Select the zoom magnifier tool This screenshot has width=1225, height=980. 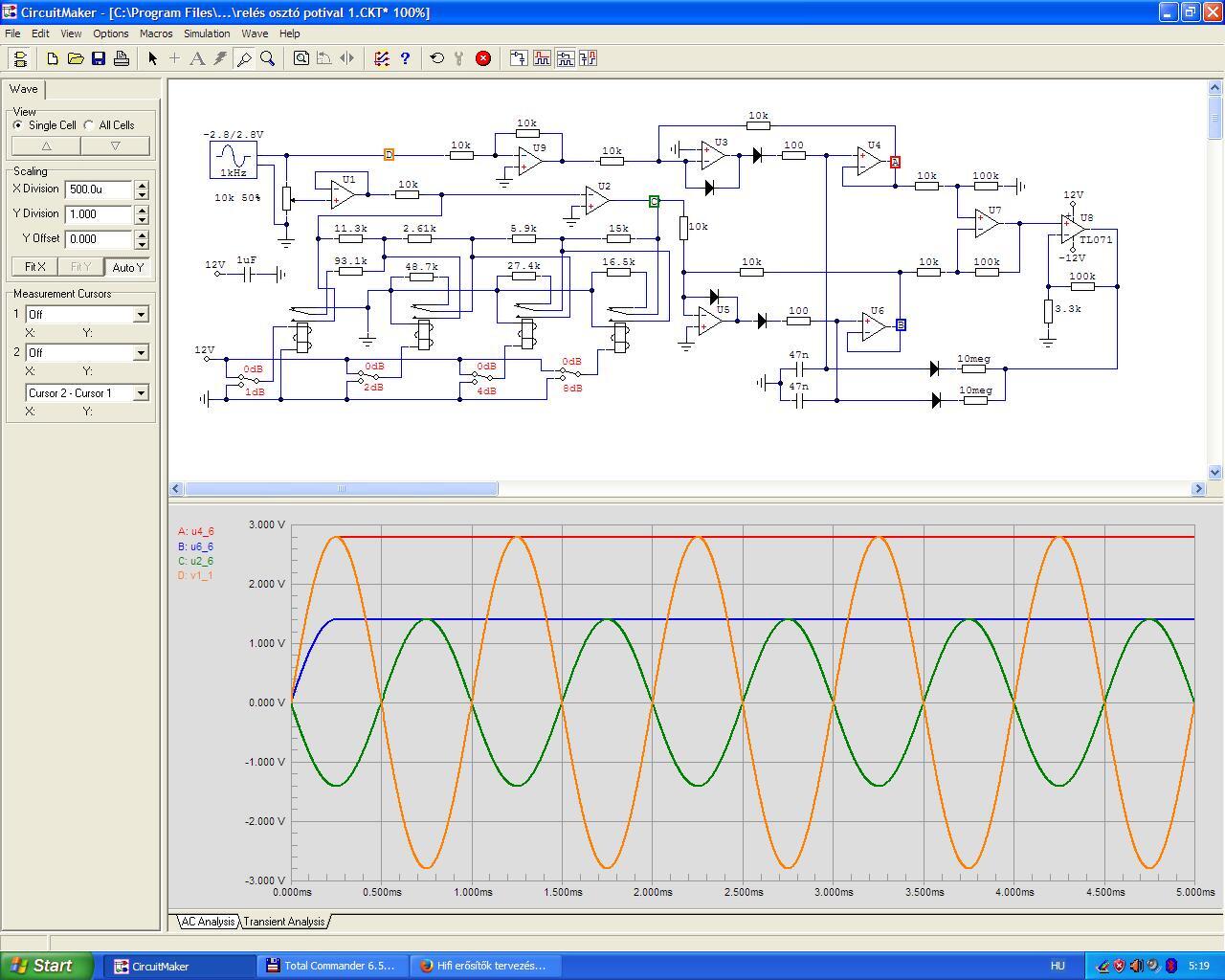[x=268, y=58]
